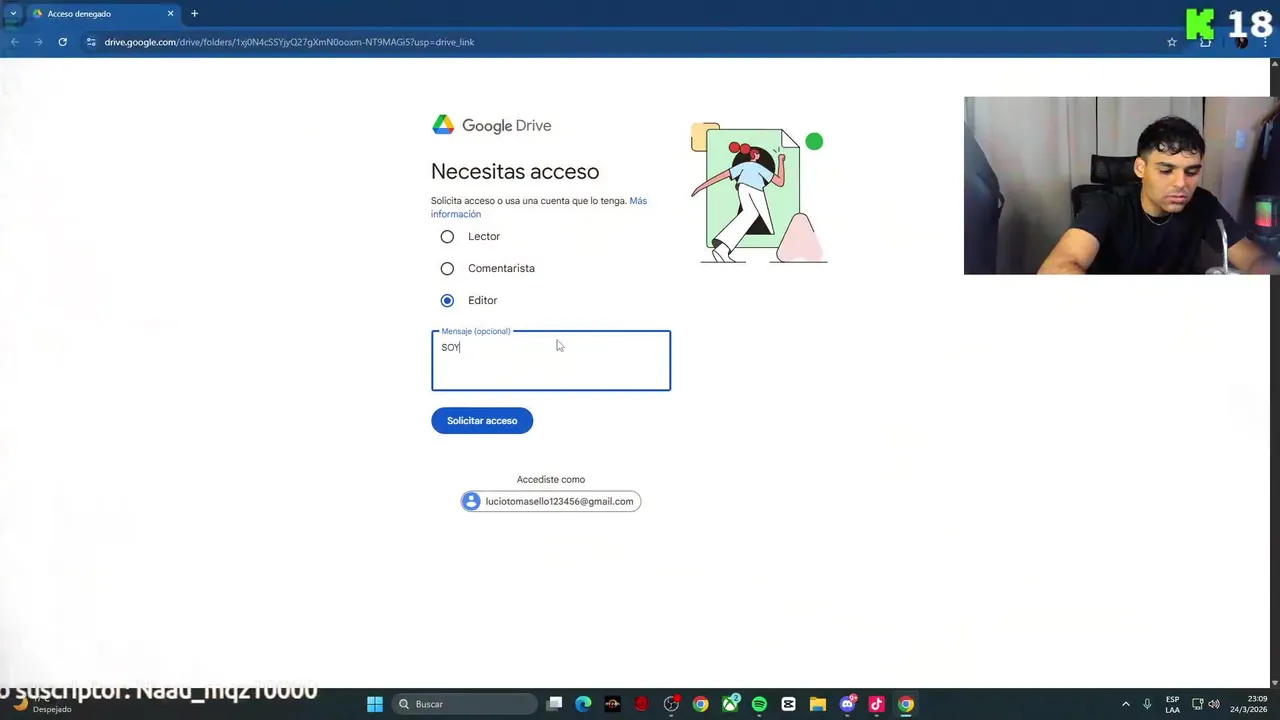Image resolution: width=1280 pixels, height=720 pixels.
Task: Close the Acceso denegado tab
Action: (x=170, y=14)
